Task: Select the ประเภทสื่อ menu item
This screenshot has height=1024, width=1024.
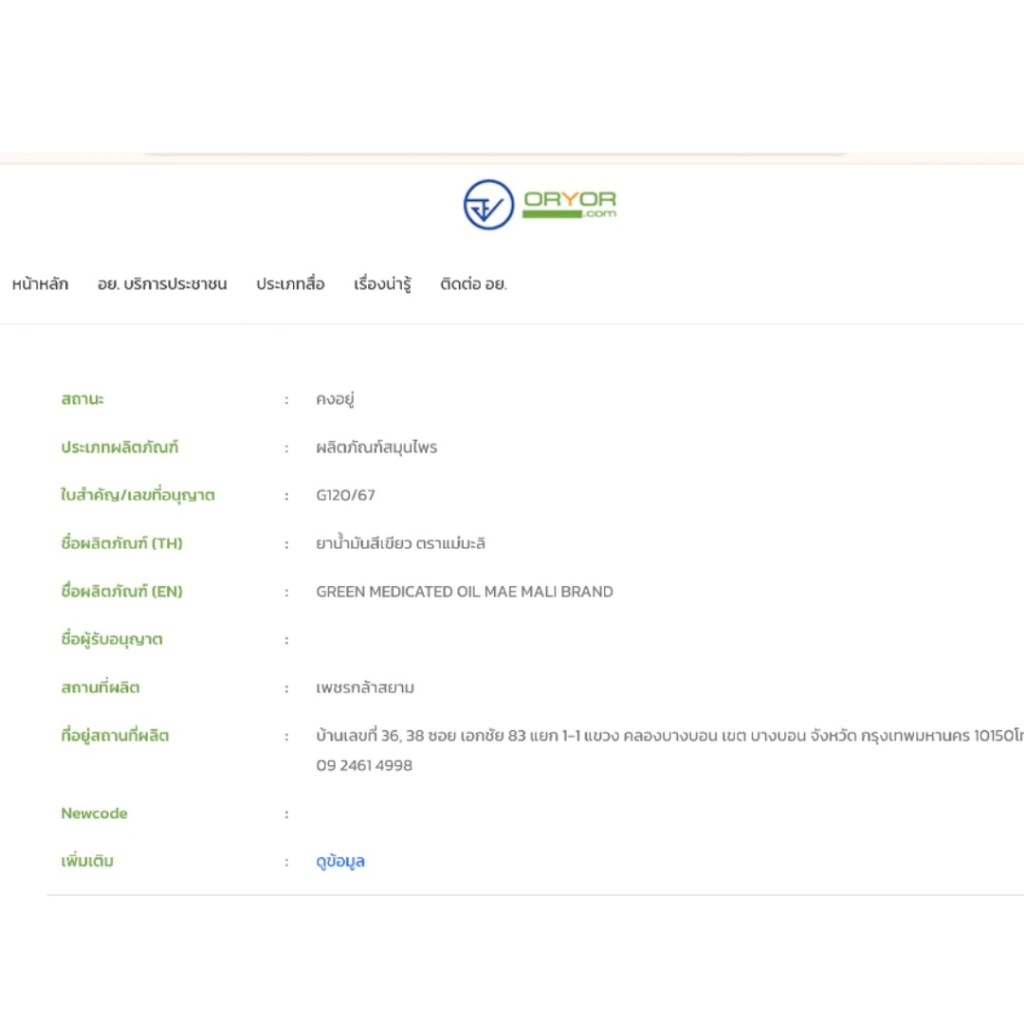Action: pyautogui.click(x=290, y=284)
